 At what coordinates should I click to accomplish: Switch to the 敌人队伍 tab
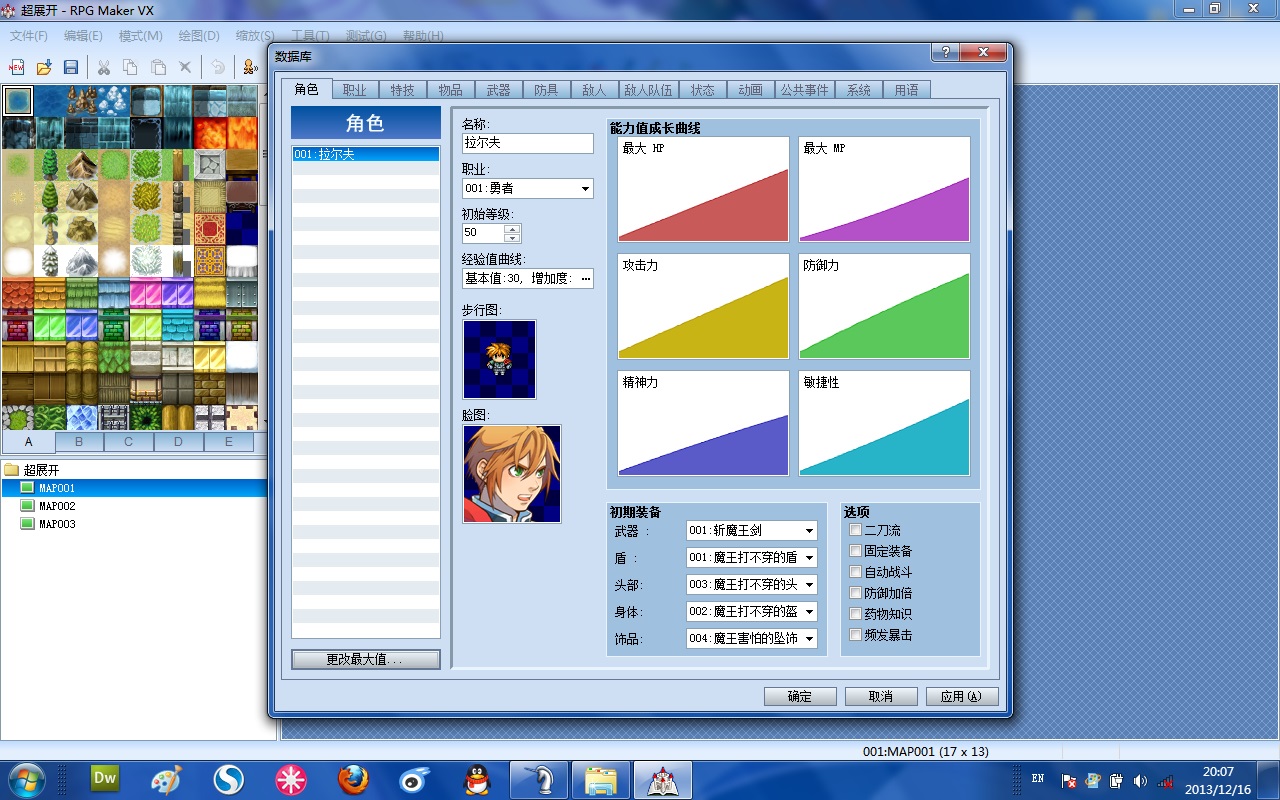pos(648,90)
